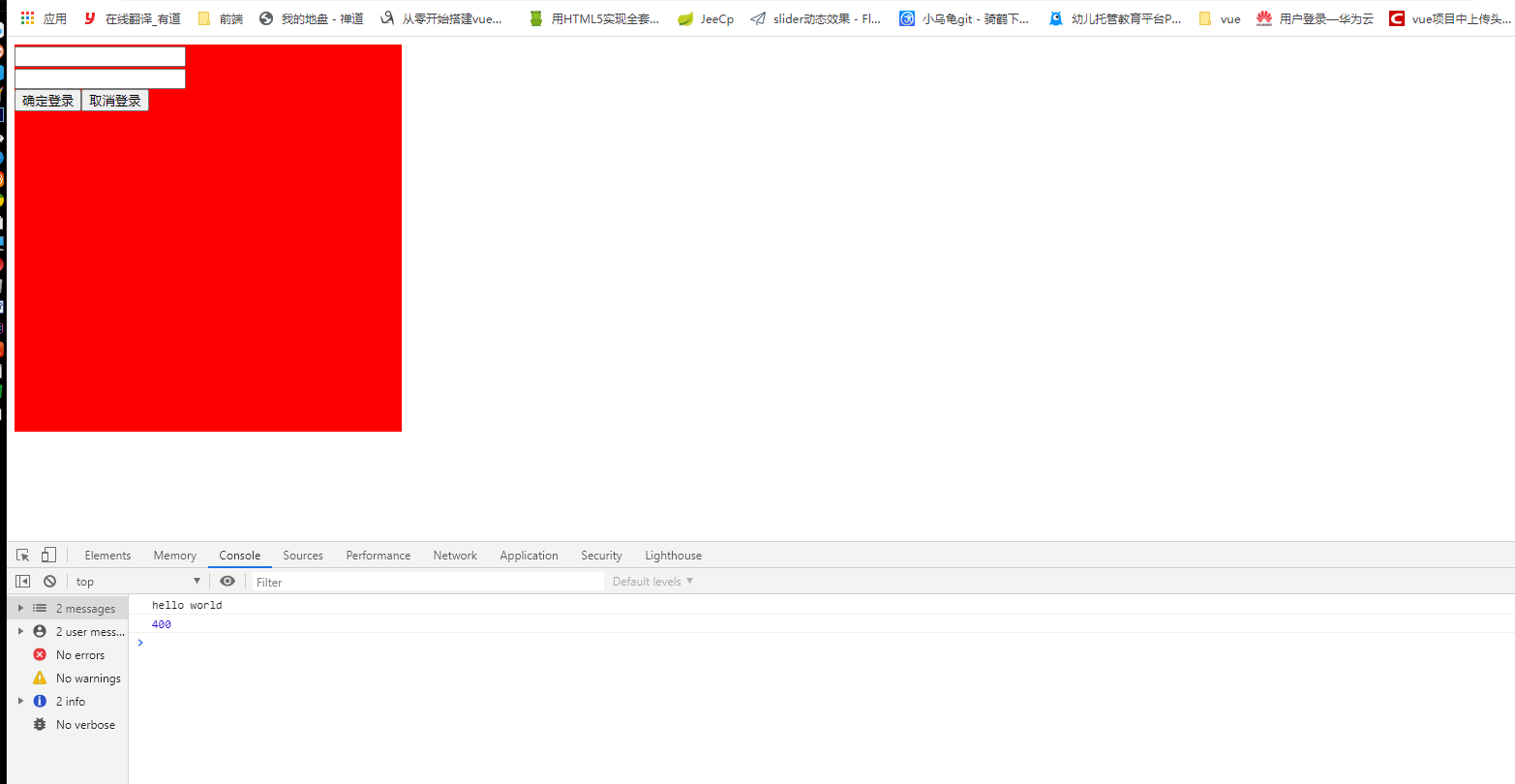Activate the inspect element picker icon

coord(23,556)
